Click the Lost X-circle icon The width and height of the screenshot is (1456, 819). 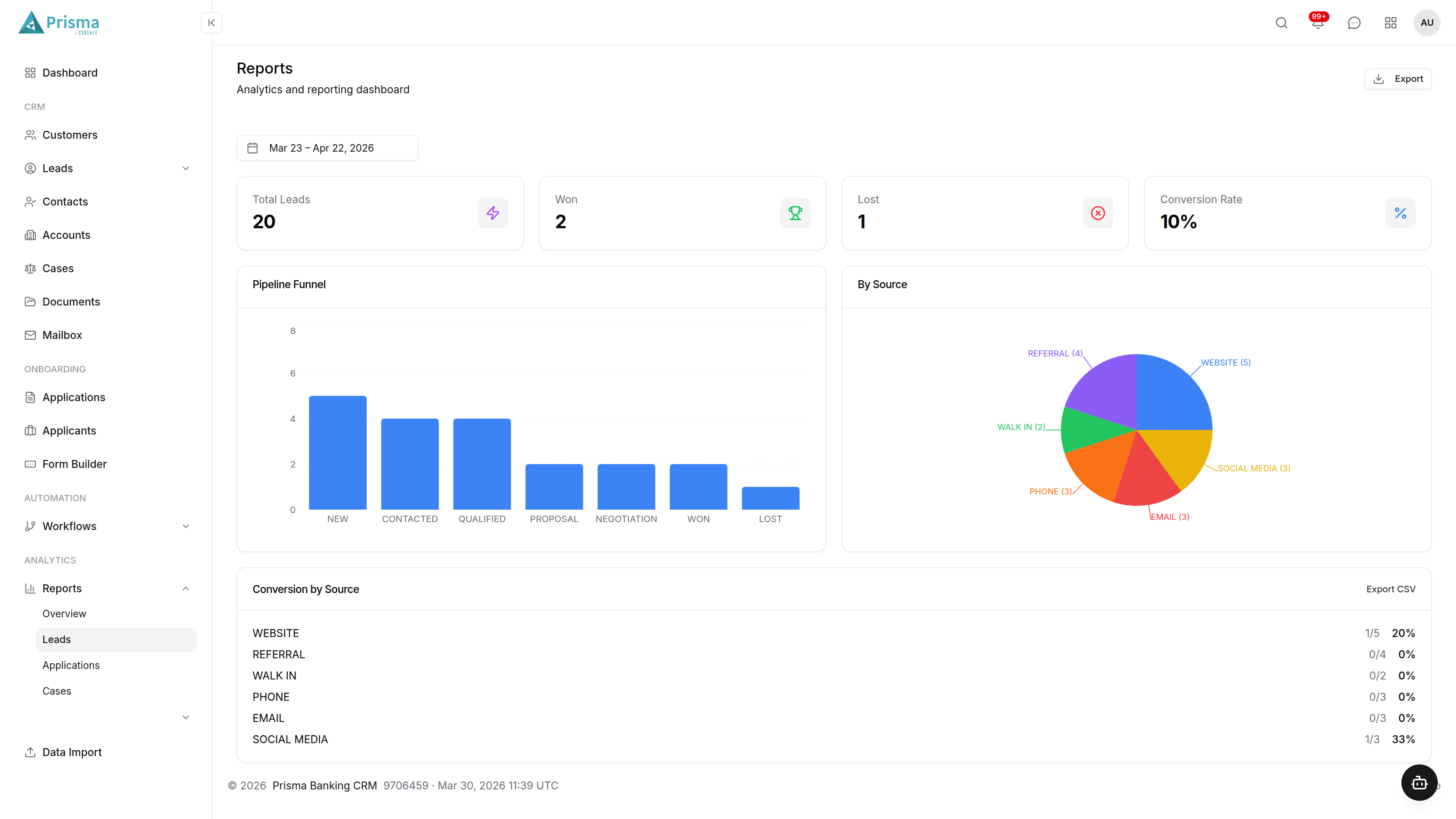1098,213
